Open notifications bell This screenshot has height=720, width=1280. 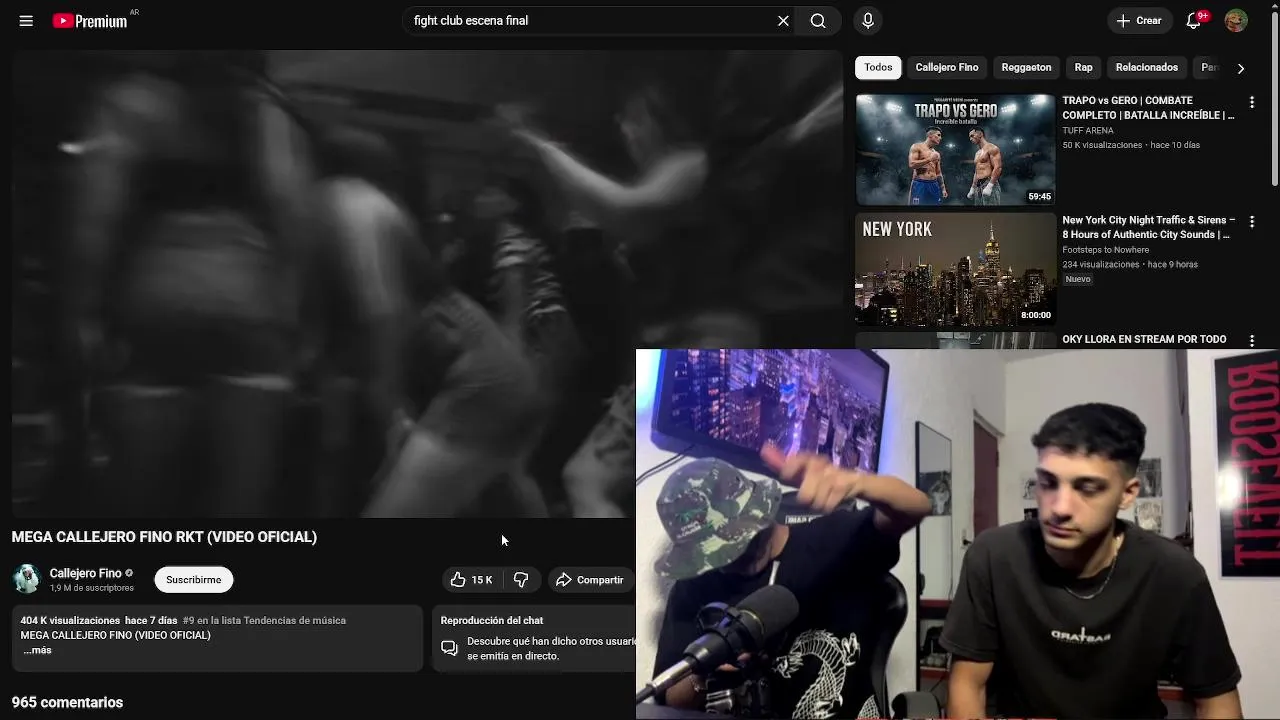tap(1193, 21)
